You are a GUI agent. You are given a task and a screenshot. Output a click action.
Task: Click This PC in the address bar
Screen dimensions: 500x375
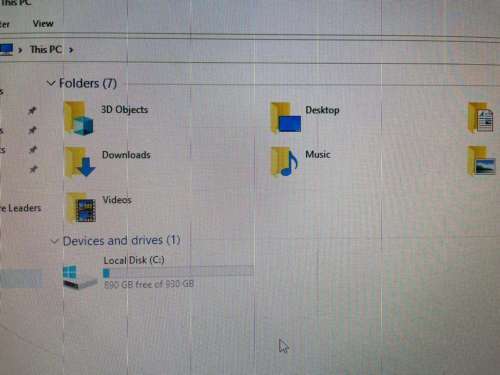(46, 50)
